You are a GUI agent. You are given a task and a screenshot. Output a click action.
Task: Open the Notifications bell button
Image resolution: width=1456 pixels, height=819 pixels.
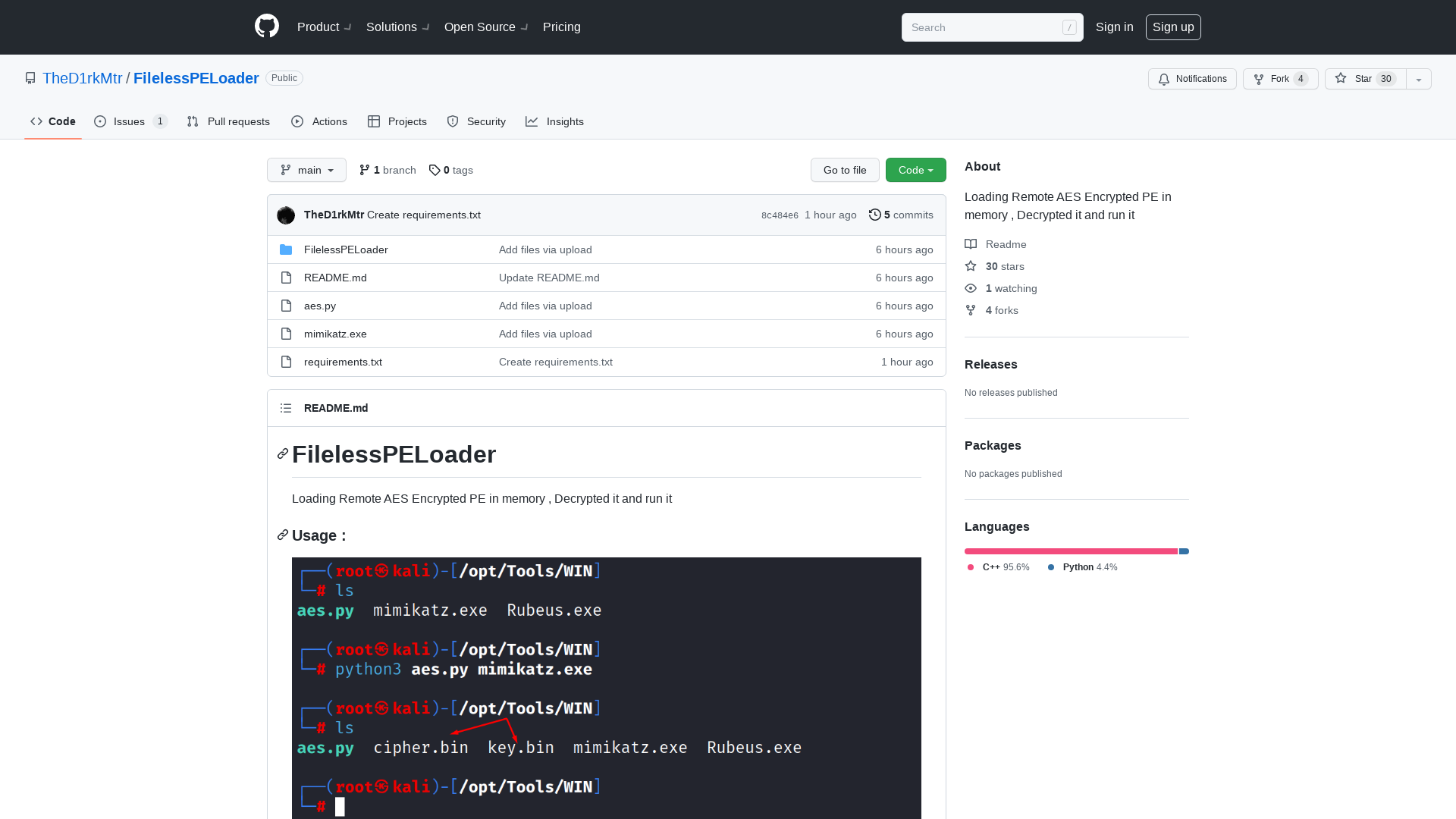[1192, 79]
